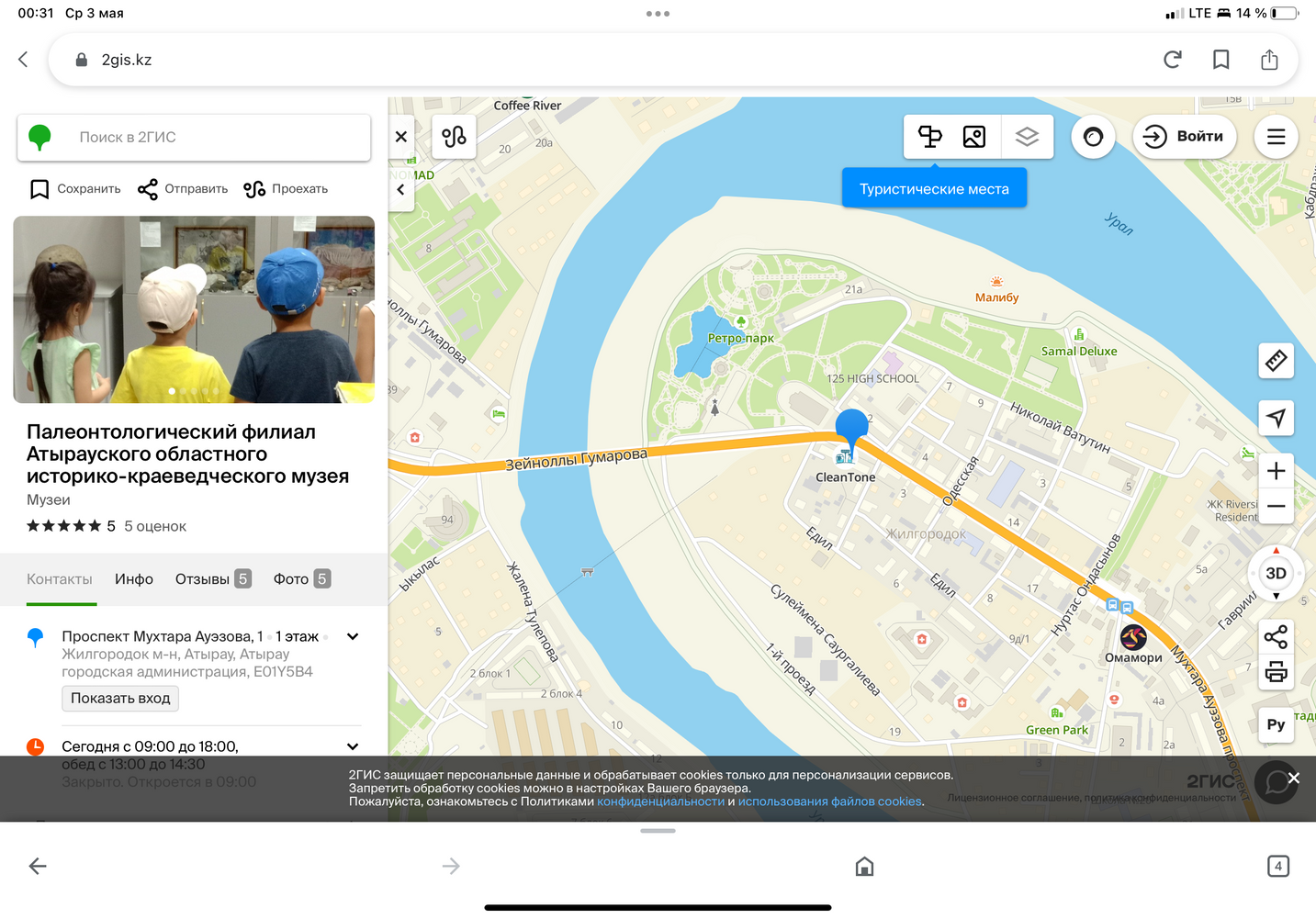Screen dimensions: 1316x919
Task: Build route with 'Проехать'
Action: (286, 189)
